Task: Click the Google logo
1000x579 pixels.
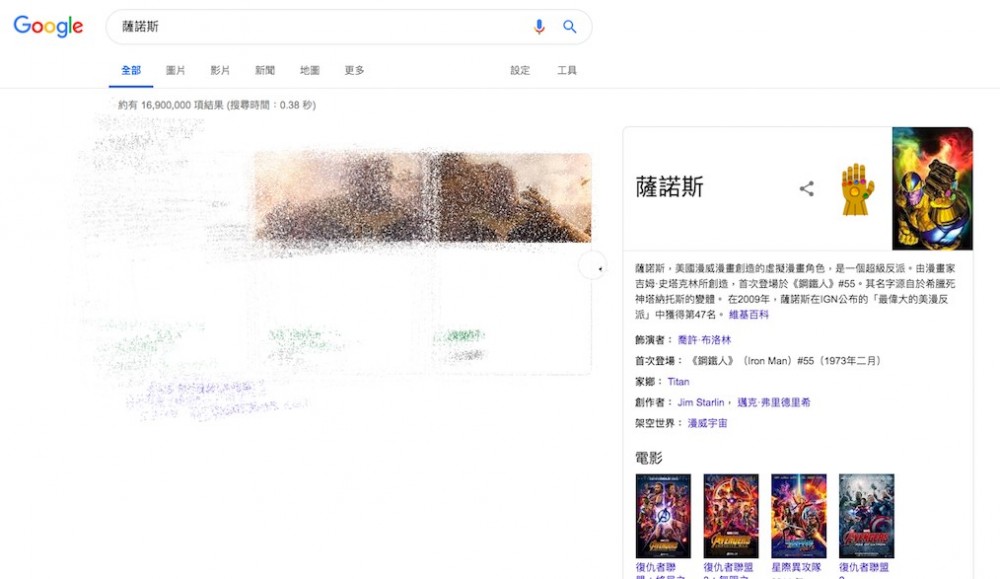Action: (48, 27)
